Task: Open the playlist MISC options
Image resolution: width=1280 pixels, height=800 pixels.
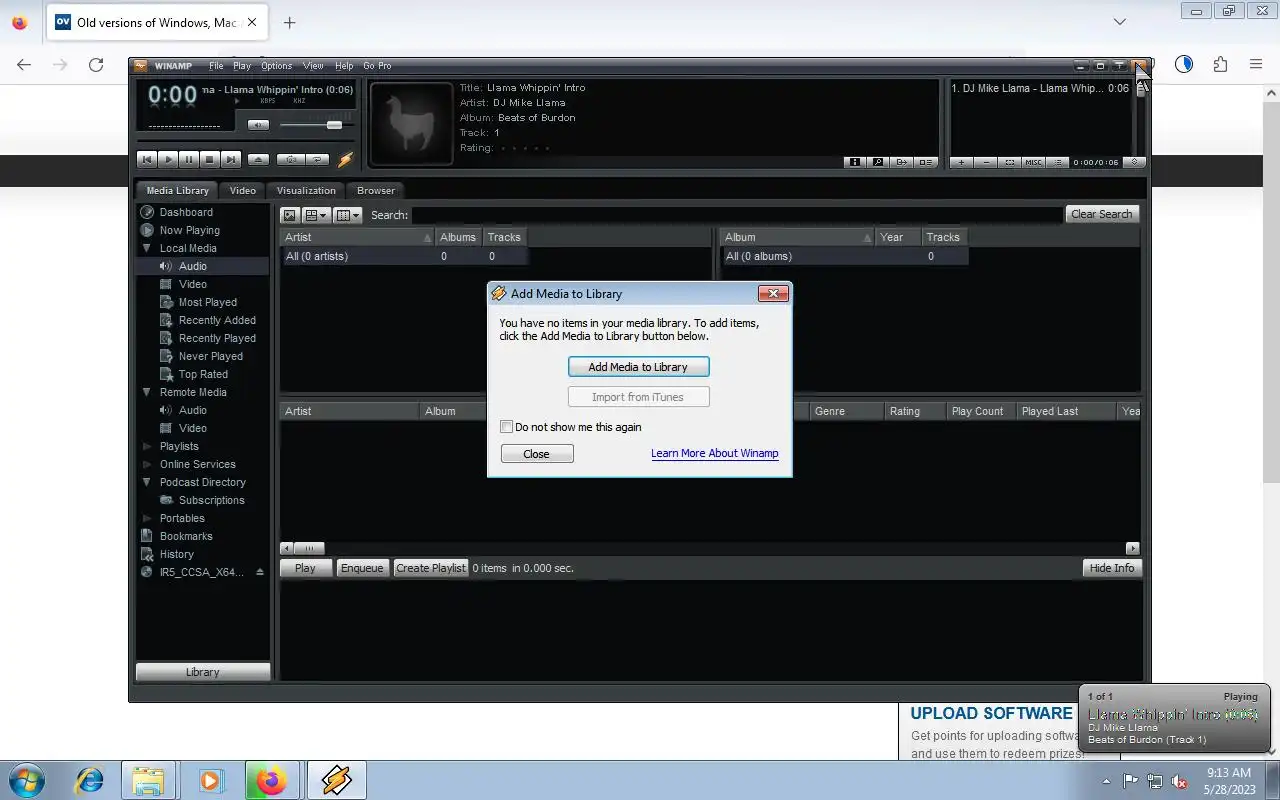Action: point(1033,162)
